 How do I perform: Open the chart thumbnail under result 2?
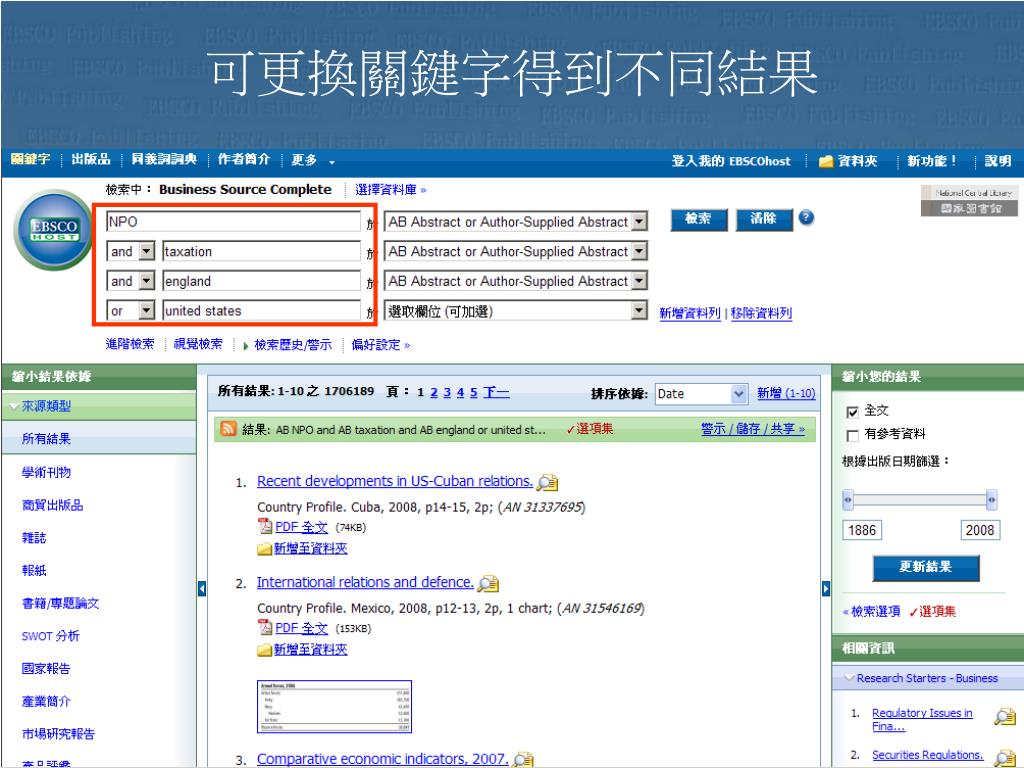[x=334, y=707]
